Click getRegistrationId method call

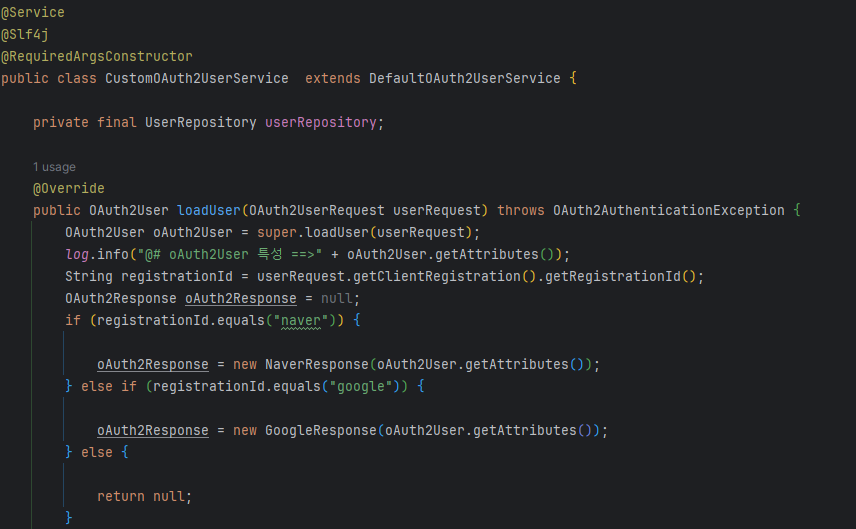pyautogui.click(x=613, y=277)
